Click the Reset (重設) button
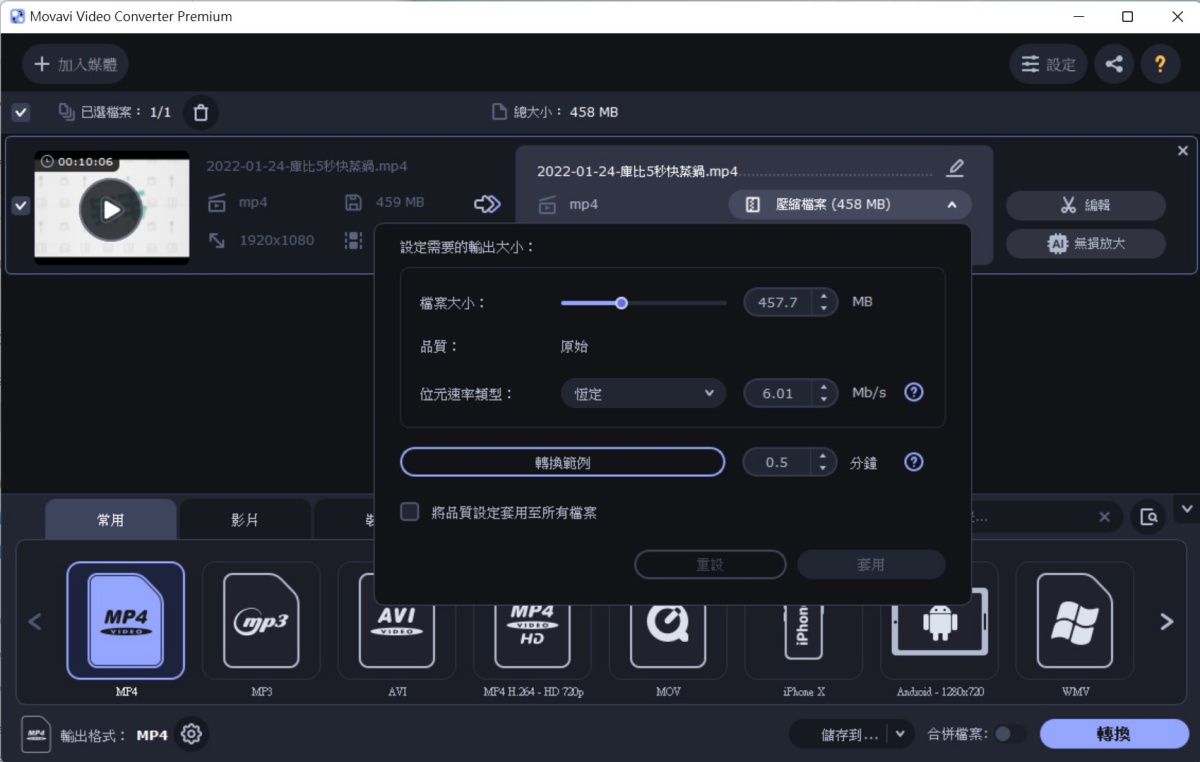This screenshot has width=1200, height=762. pos(710,564)
